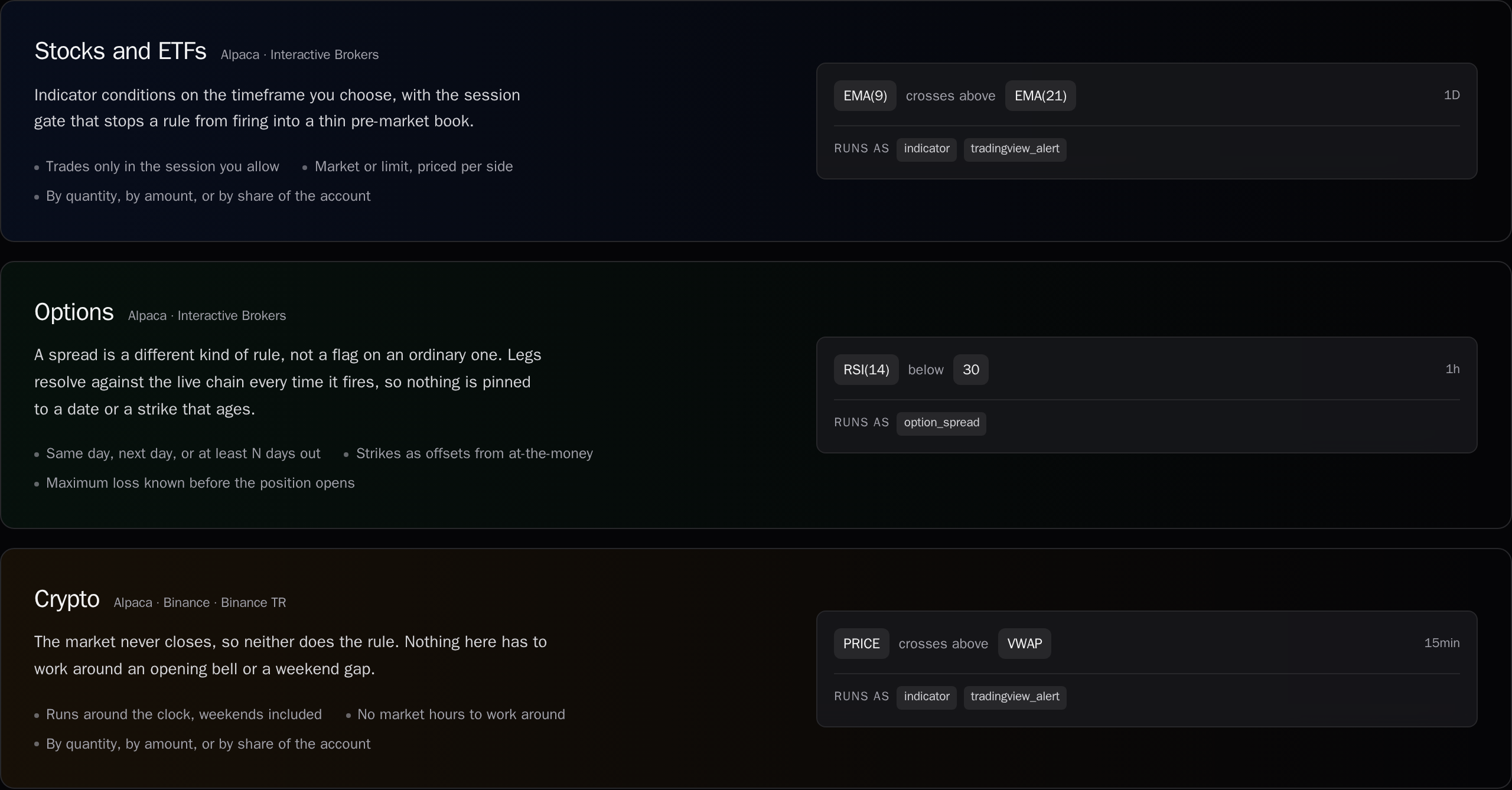Click 'Market or limit, priced per side'
Image resolution: width=1512 pixels, height=790 pixels.
pyautogui.click(x=413, y=167)
